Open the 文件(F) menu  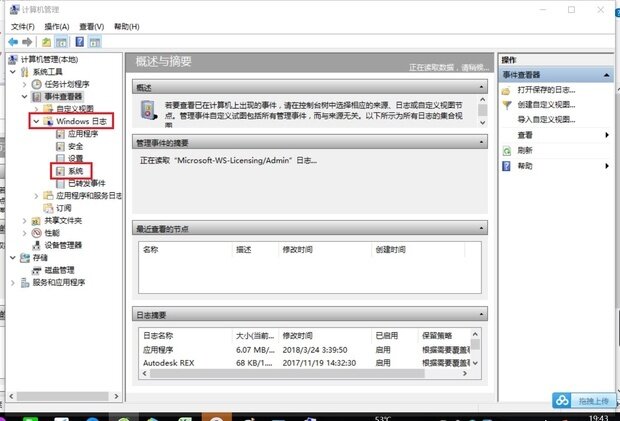click(23, 26)
